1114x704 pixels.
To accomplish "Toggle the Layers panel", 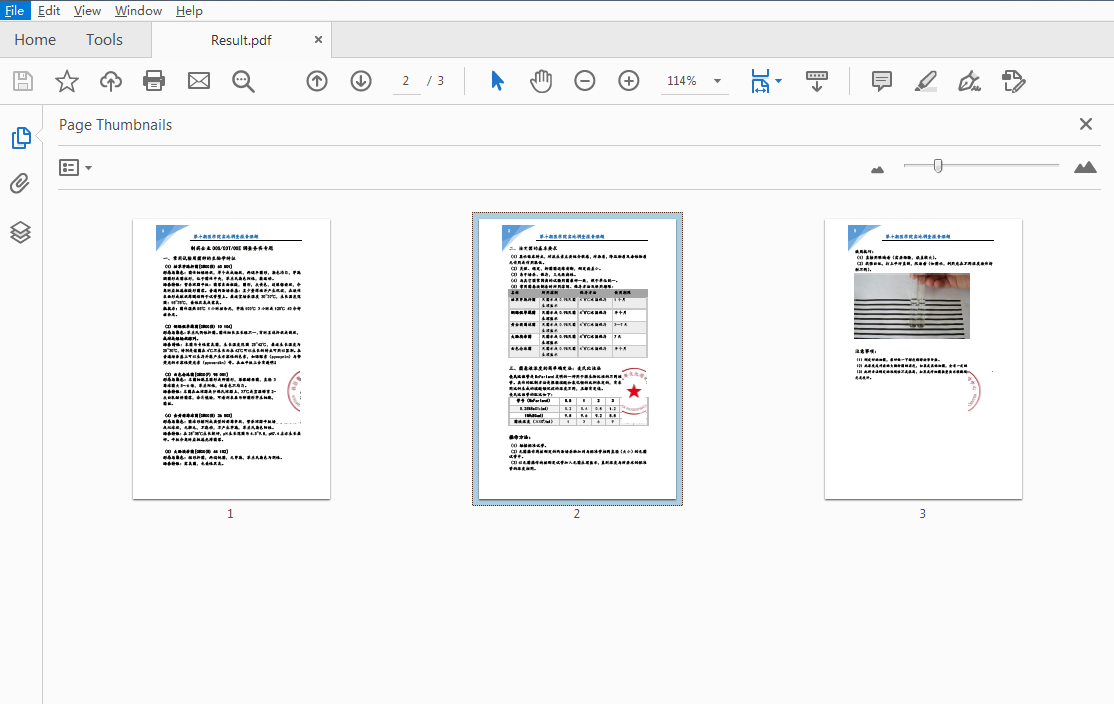I will click(x=21, y=232).
